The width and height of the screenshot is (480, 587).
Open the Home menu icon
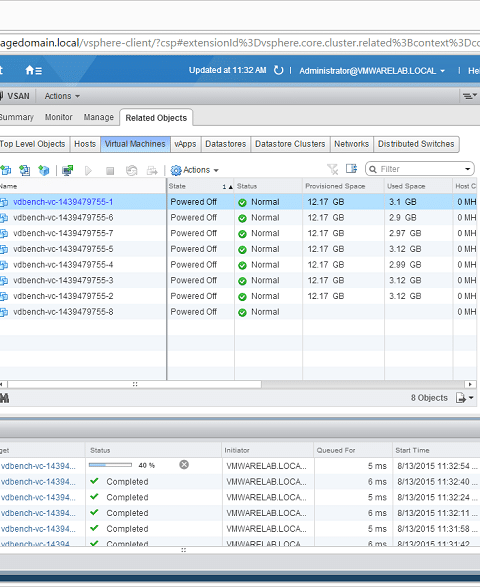(33, 70)
